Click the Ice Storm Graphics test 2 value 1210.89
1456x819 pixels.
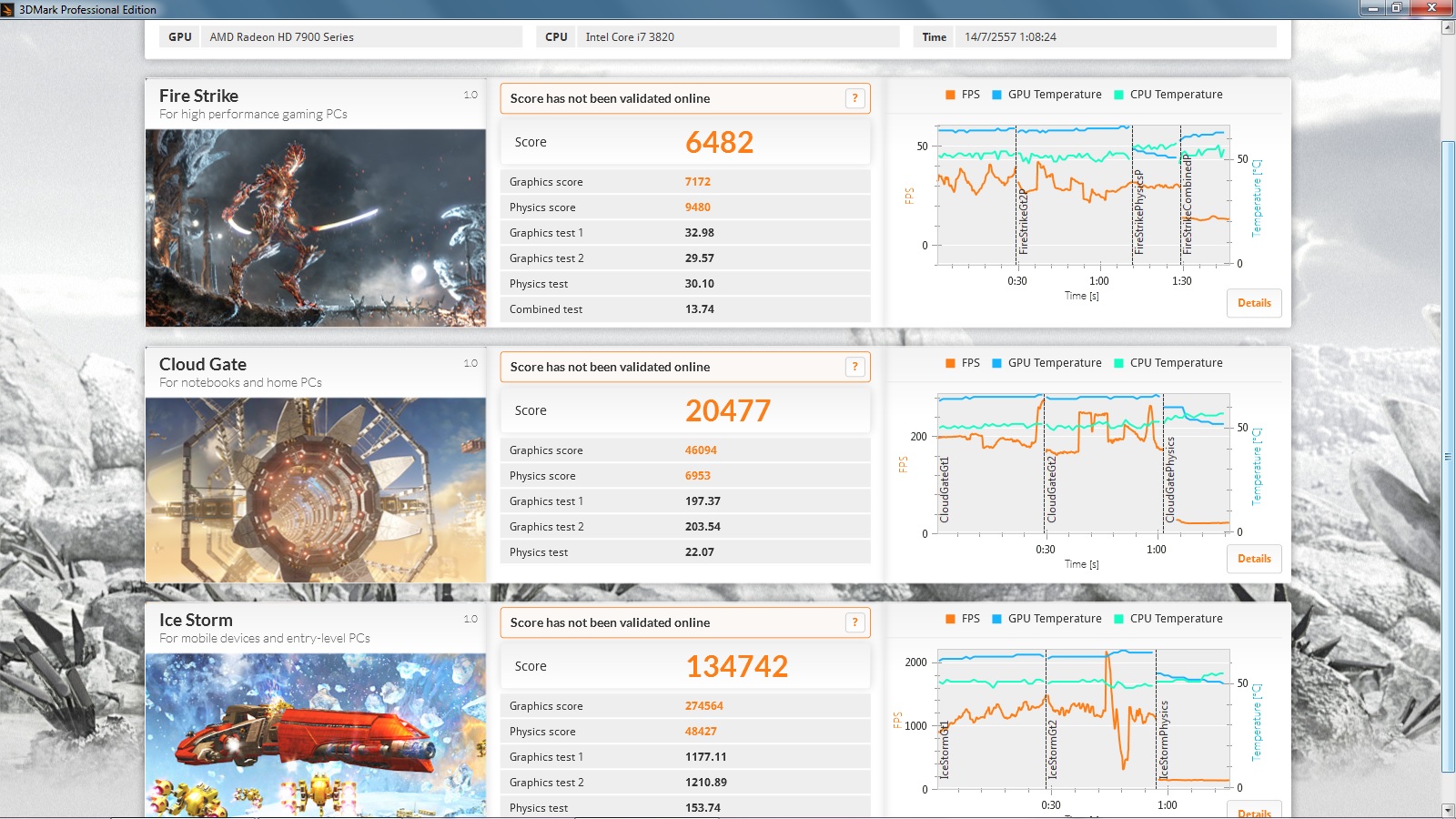pos(706,783)
